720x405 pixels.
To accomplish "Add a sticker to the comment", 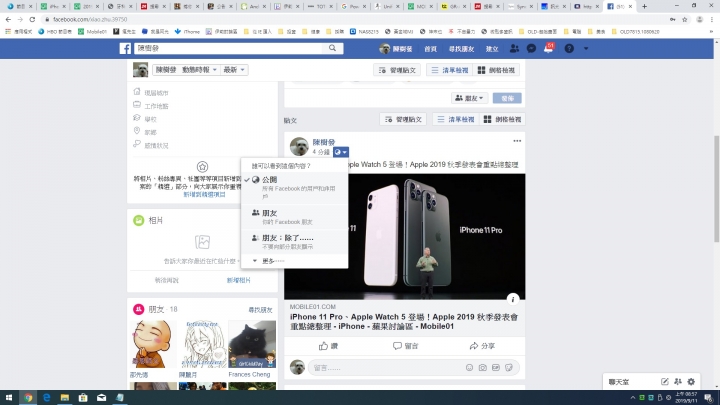I will pos(509,368).
